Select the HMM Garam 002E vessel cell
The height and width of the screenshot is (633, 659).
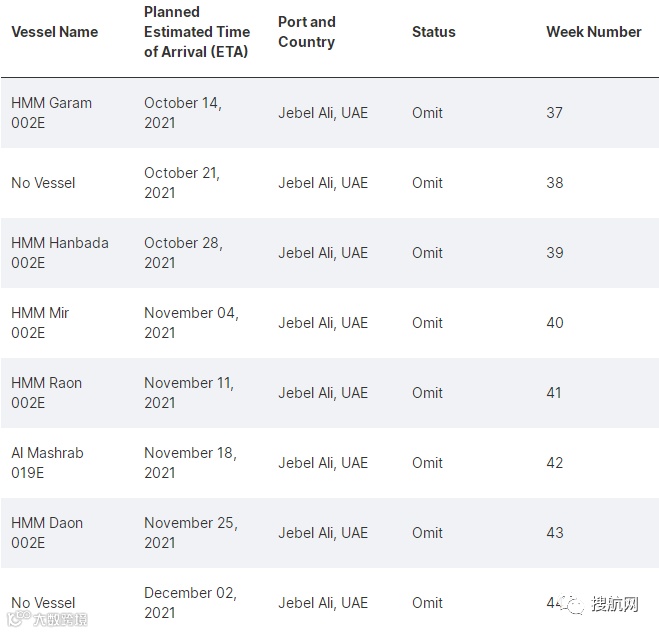[51, 113]
